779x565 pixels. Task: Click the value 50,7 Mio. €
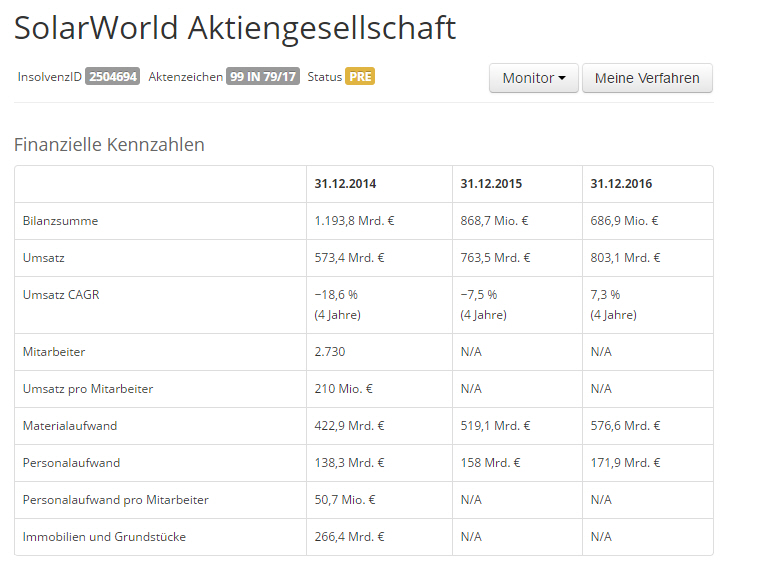tap(345, 500)
